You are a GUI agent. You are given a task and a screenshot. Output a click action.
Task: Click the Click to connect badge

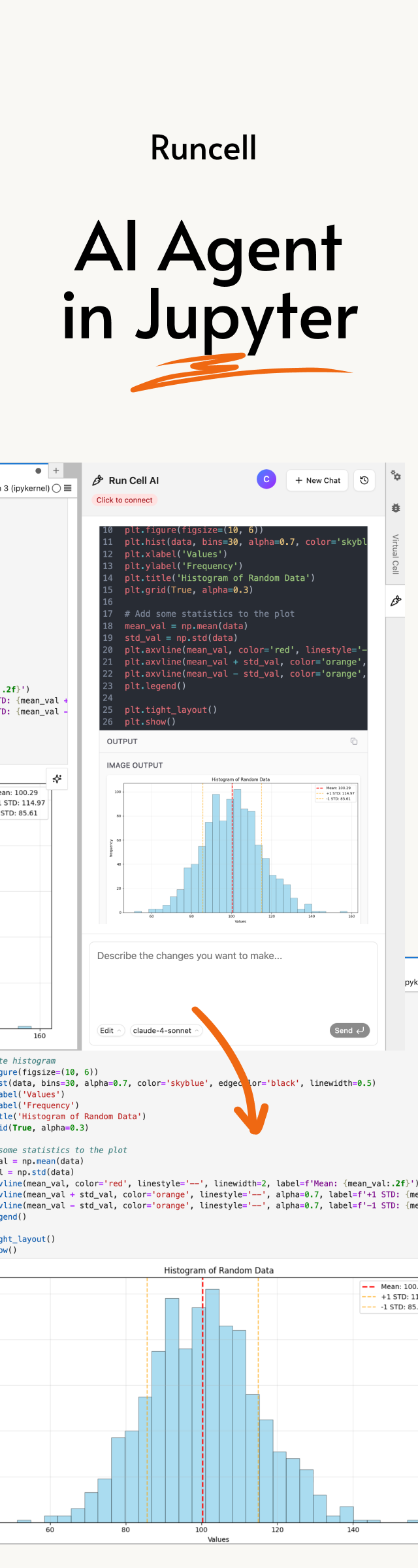point(125,500)
